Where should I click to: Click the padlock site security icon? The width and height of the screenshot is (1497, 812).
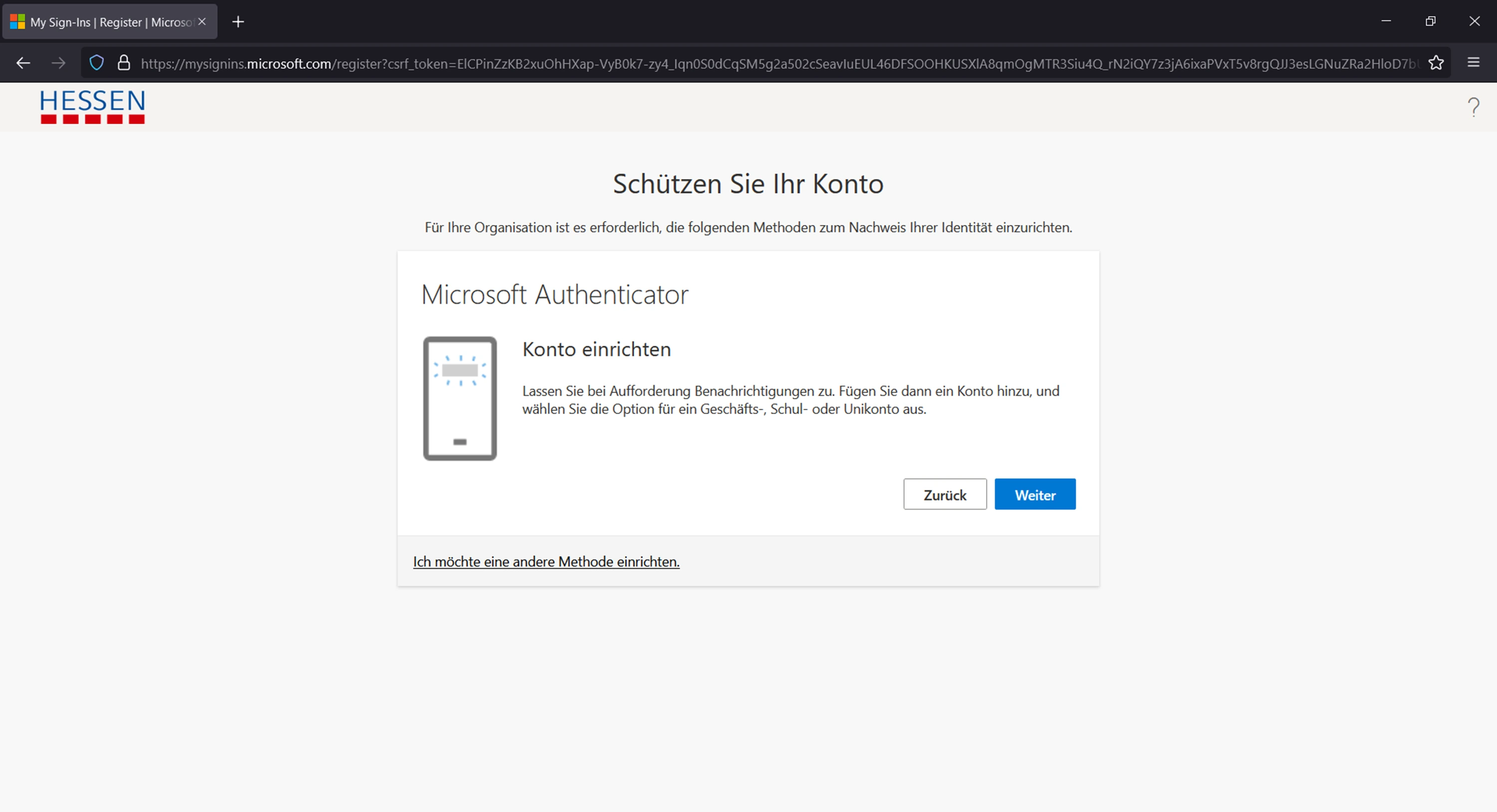124,63
